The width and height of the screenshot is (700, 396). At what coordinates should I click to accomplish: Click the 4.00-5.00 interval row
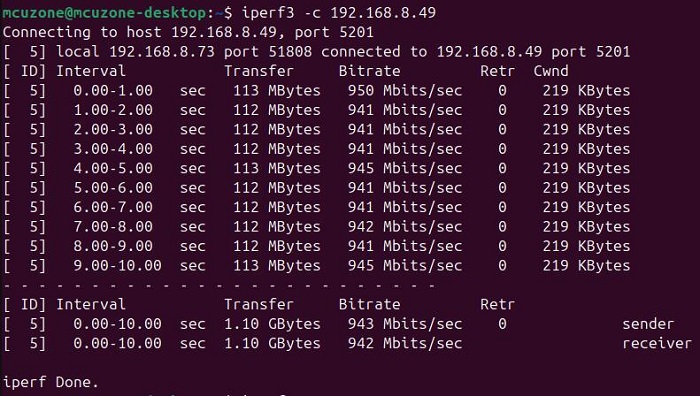coord(317,168)
